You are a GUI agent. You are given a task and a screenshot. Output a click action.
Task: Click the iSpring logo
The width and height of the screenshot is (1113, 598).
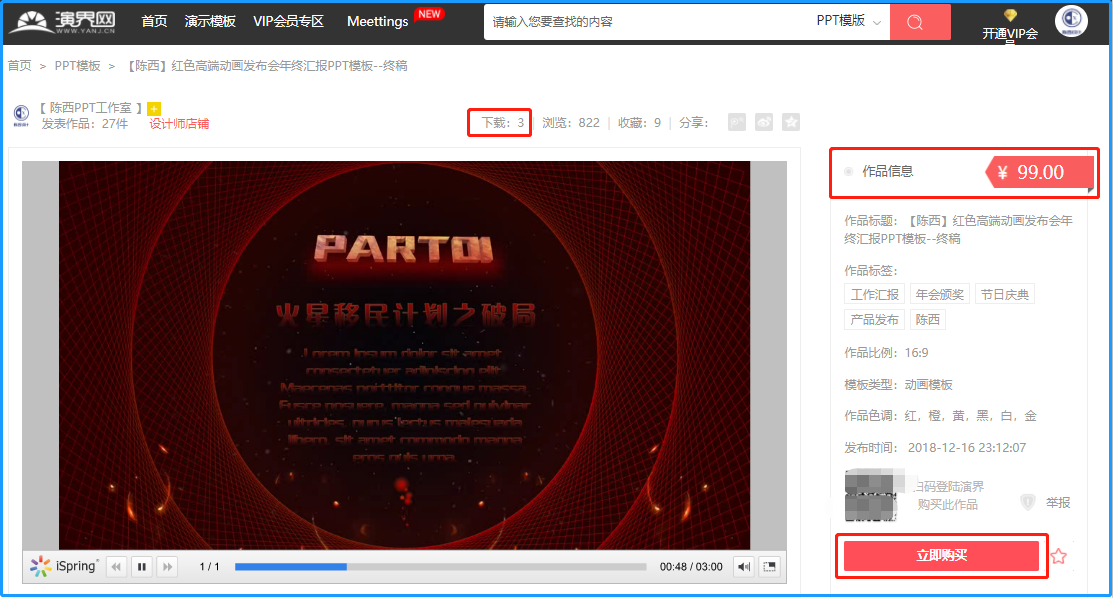pyautogui.click(x=64, y=566)
